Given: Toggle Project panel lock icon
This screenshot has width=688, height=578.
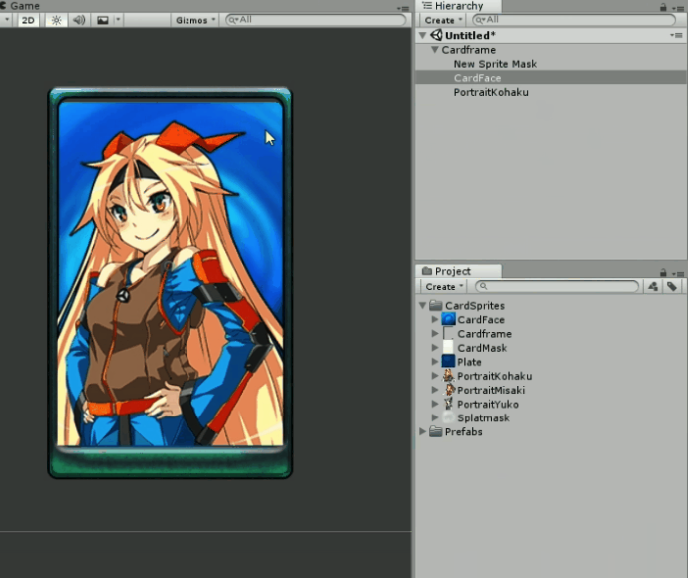Looking at the screenshot, I should (x=663, y=273).
